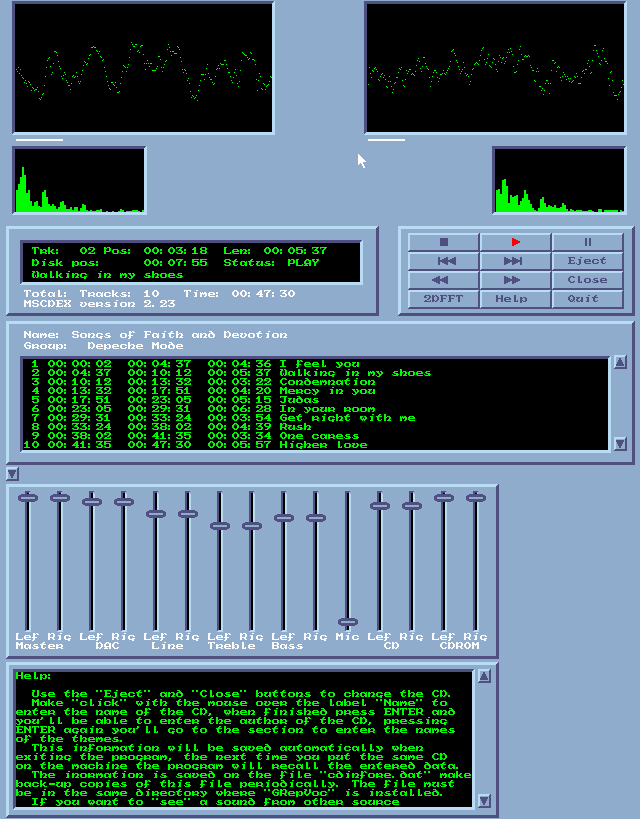This screenshot has width=640, height=819.
Task: Click the Disk pos: 00:07:55 readout
Action: pos(119,263)
